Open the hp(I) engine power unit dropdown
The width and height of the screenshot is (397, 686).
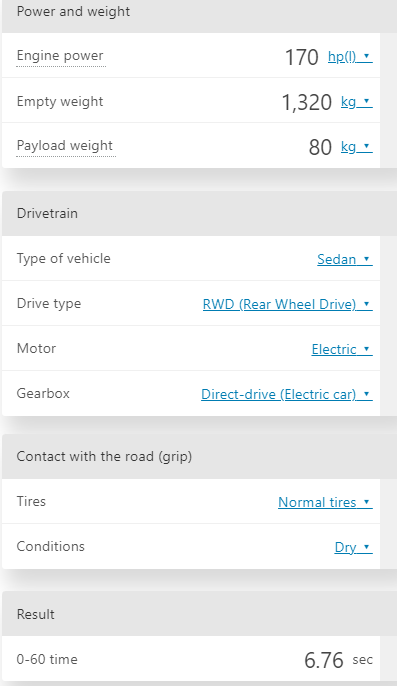coord(350,57)
